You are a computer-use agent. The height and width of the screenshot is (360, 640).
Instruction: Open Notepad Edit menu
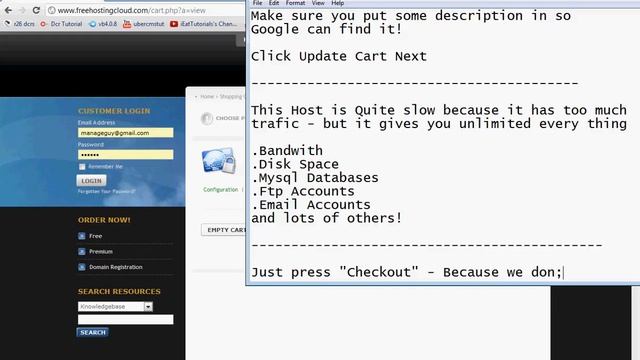[x=274, y=3]
